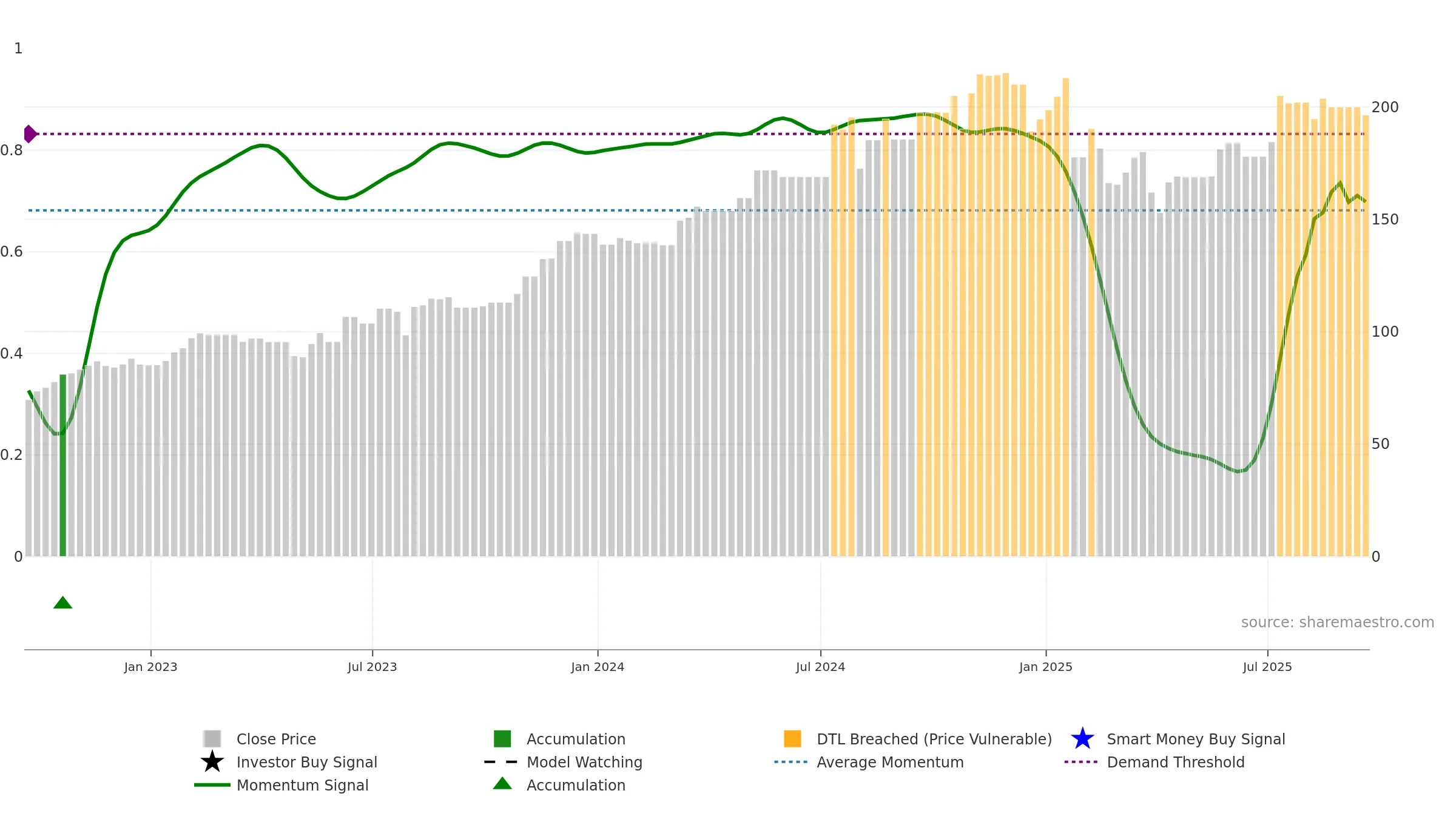
Task: Click the black Investor Buy Signal star
Action: coord(212,761)
